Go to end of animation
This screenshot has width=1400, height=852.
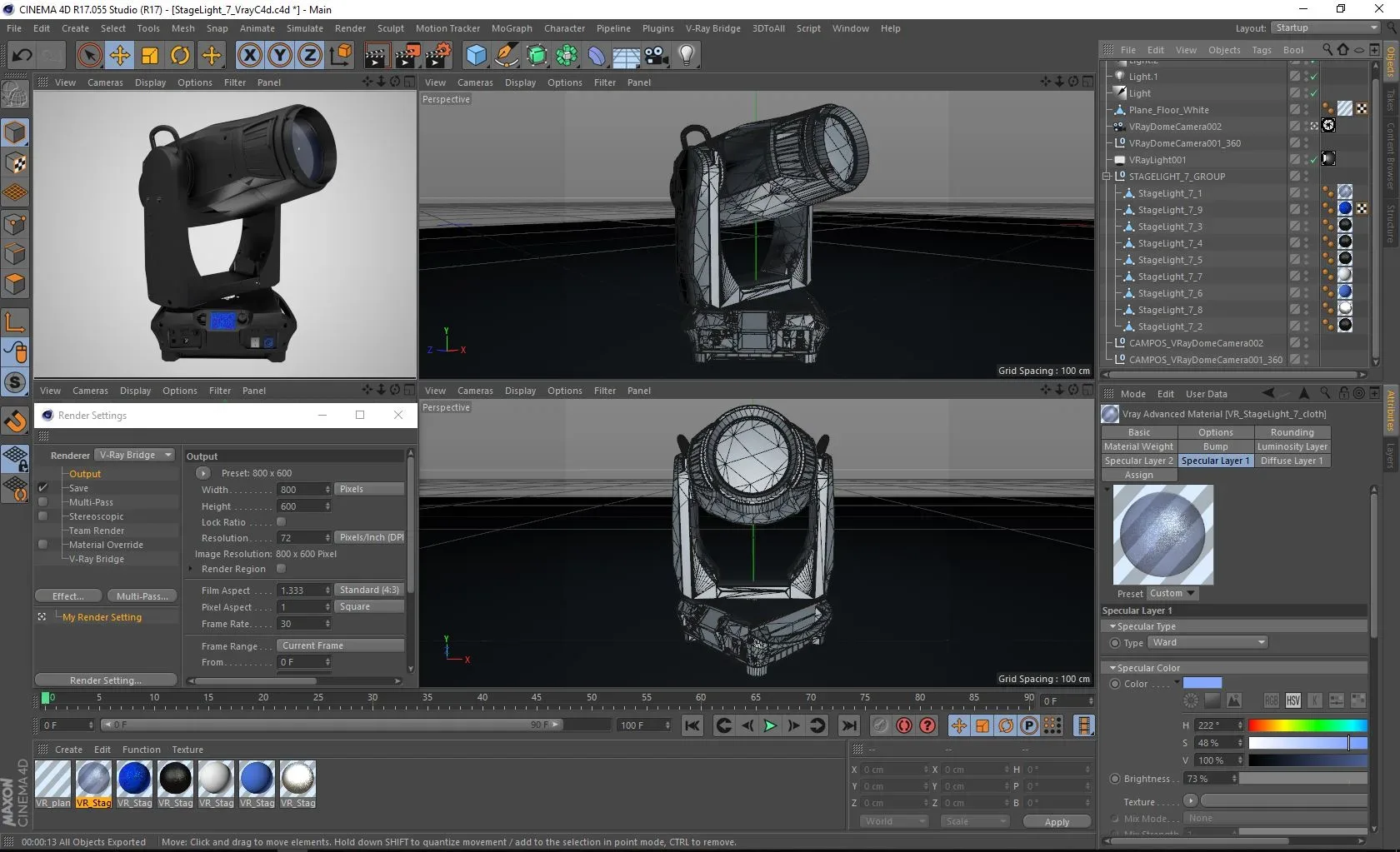(848, 725)
